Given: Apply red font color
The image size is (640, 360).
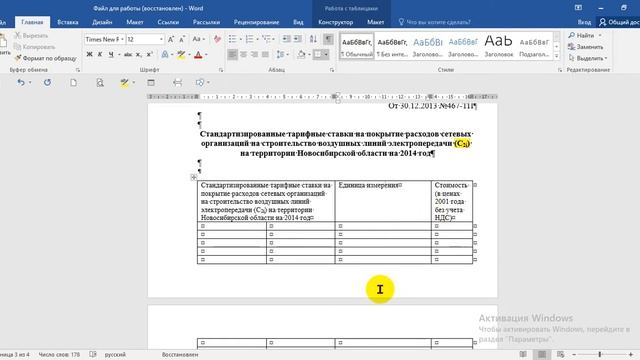Looking at the screenshot, I should tap(198, 54).
